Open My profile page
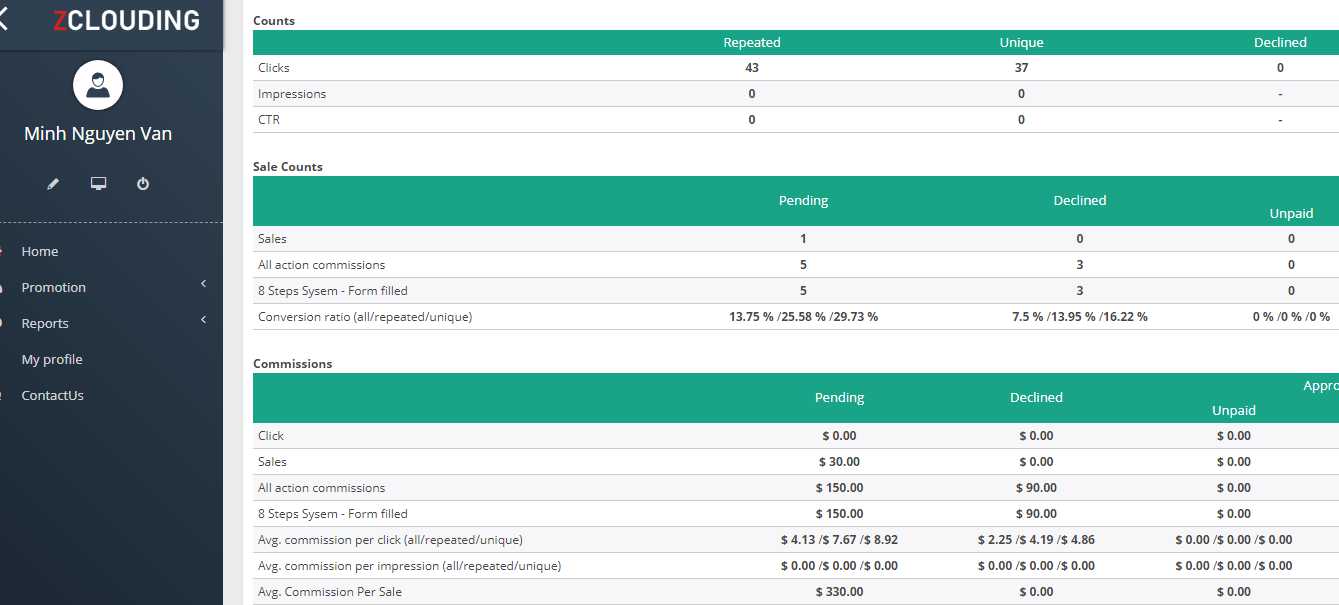Image resolution: width=1339 pixels, height=605 pixels. 52,360
